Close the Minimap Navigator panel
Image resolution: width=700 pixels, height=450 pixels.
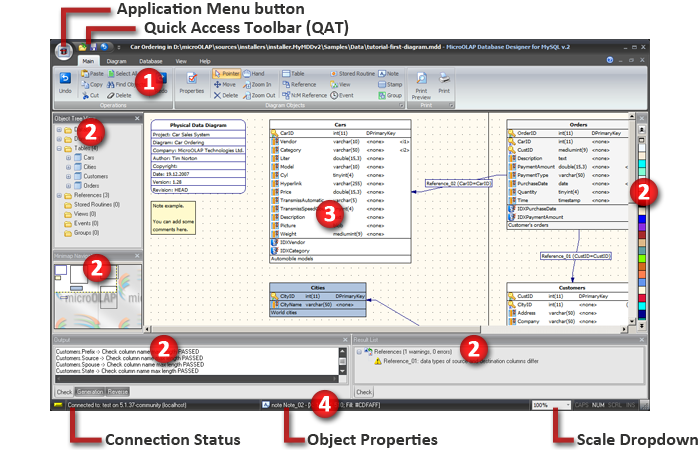pyautogui.click(x=137, y=256)
